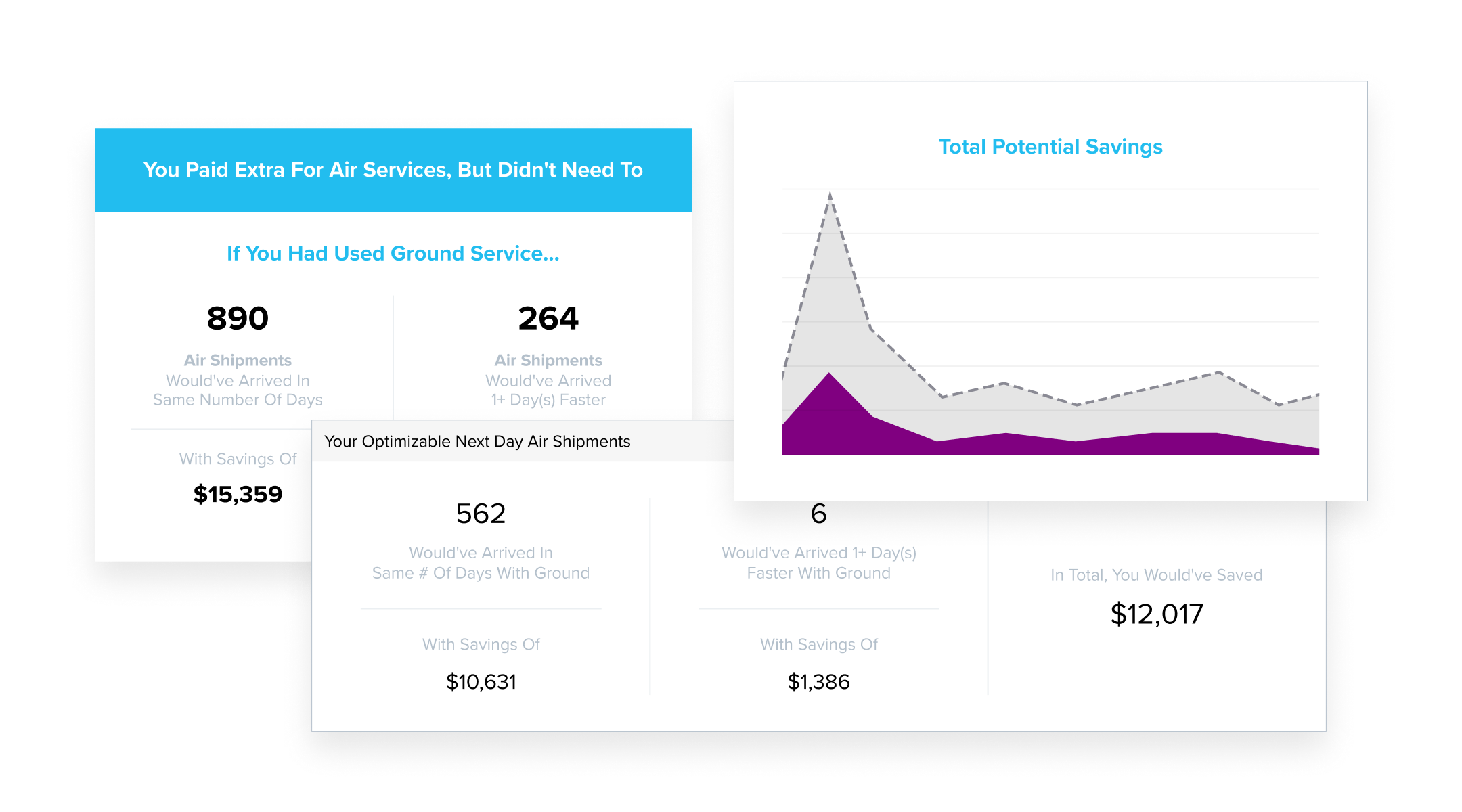The image size is (1462, 812).
Task: Click 'Your Optimizable Next Day Air Shipments' header
Action: [x=477, y=442]
